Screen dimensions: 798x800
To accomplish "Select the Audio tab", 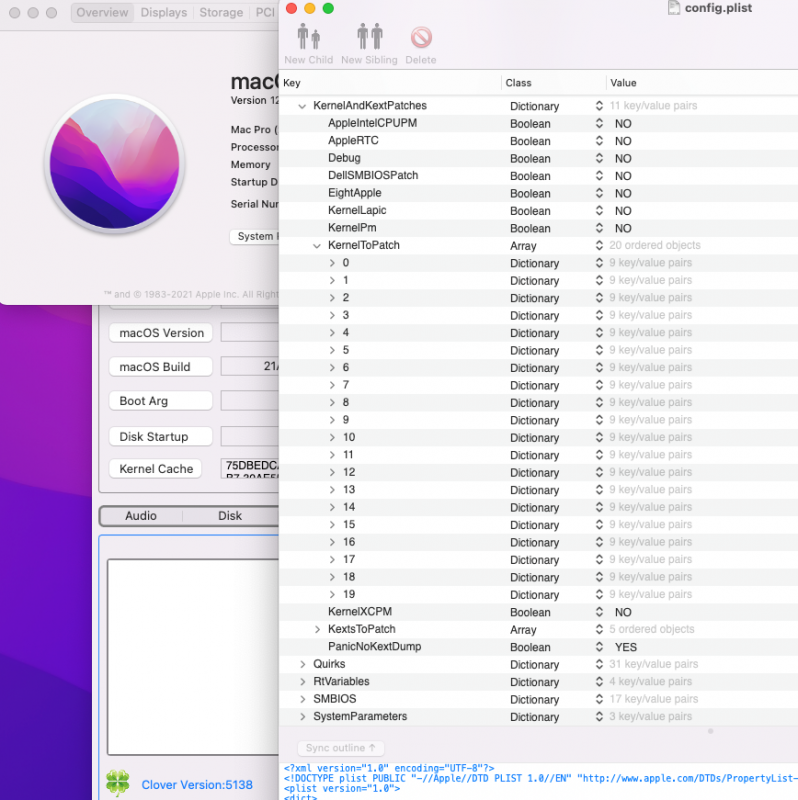I will (140, 516).
